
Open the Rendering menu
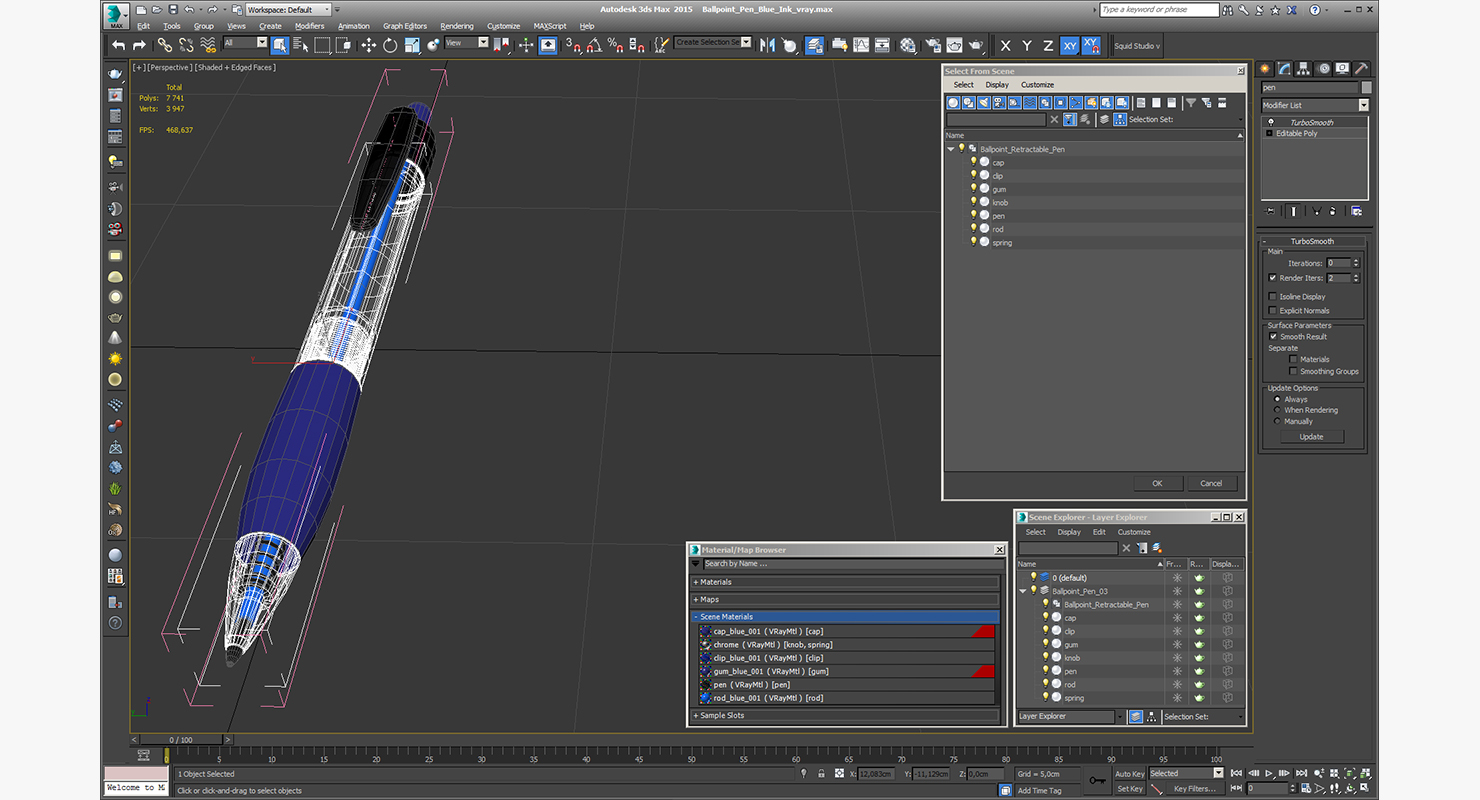[457, 26]
